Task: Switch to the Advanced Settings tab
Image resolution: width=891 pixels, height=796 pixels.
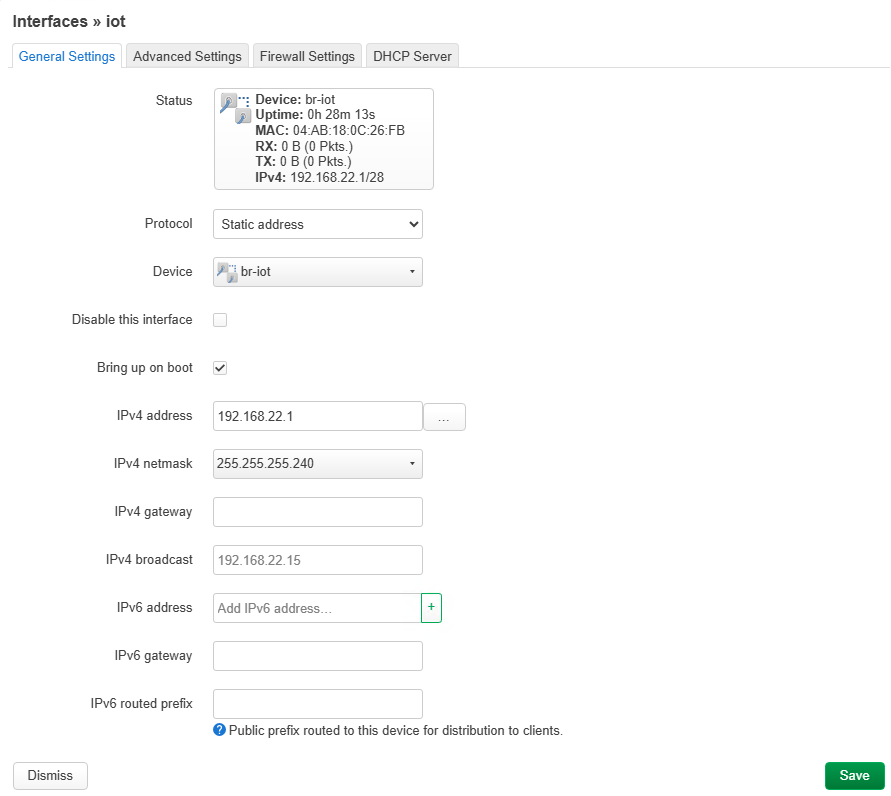Action: click(187, 56)
